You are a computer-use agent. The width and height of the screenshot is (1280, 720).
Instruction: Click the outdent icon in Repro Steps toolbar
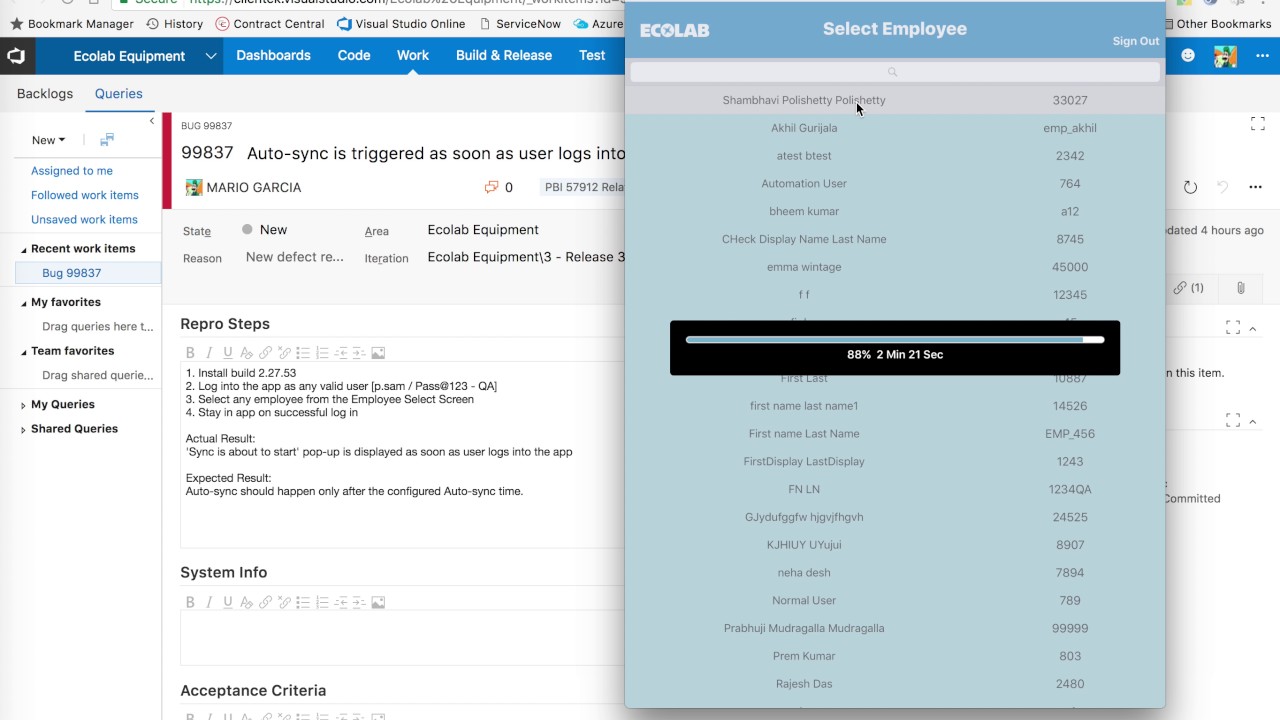(341, 353)
